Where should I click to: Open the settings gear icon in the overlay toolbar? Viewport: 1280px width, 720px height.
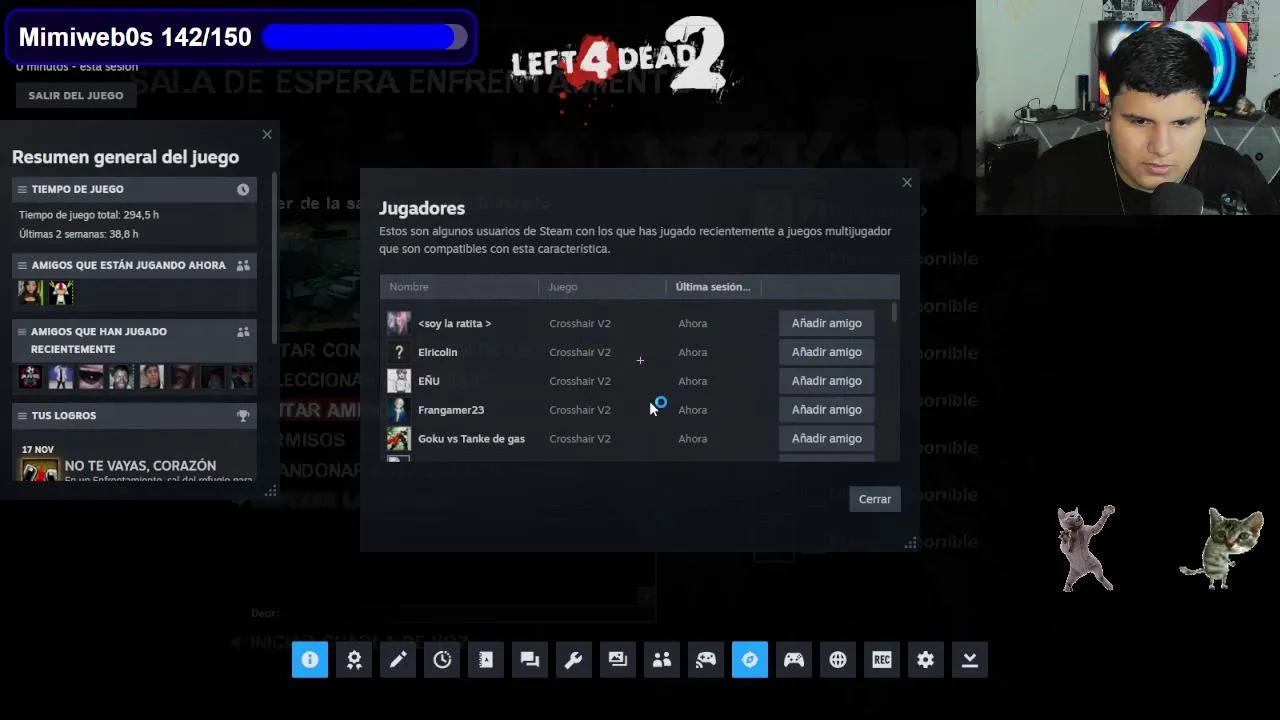tap(926, 660)
